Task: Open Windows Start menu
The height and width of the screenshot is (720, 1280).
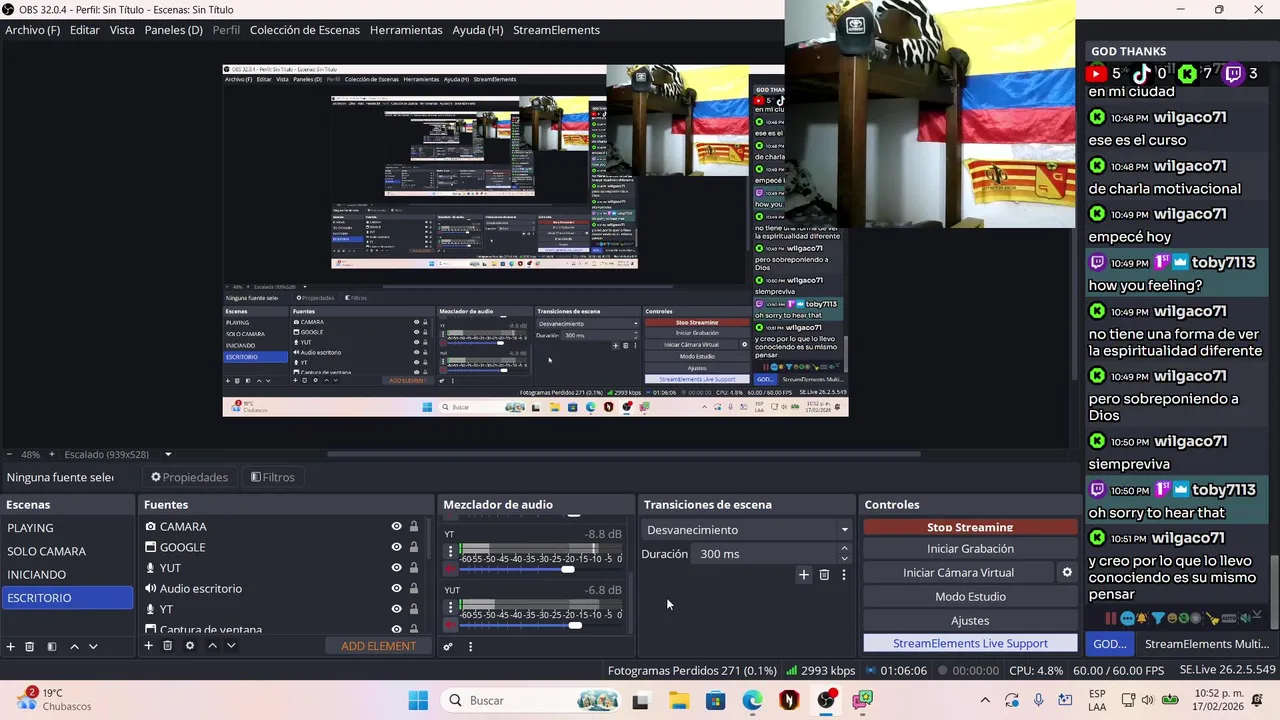Action: click(x=418, y=700)
